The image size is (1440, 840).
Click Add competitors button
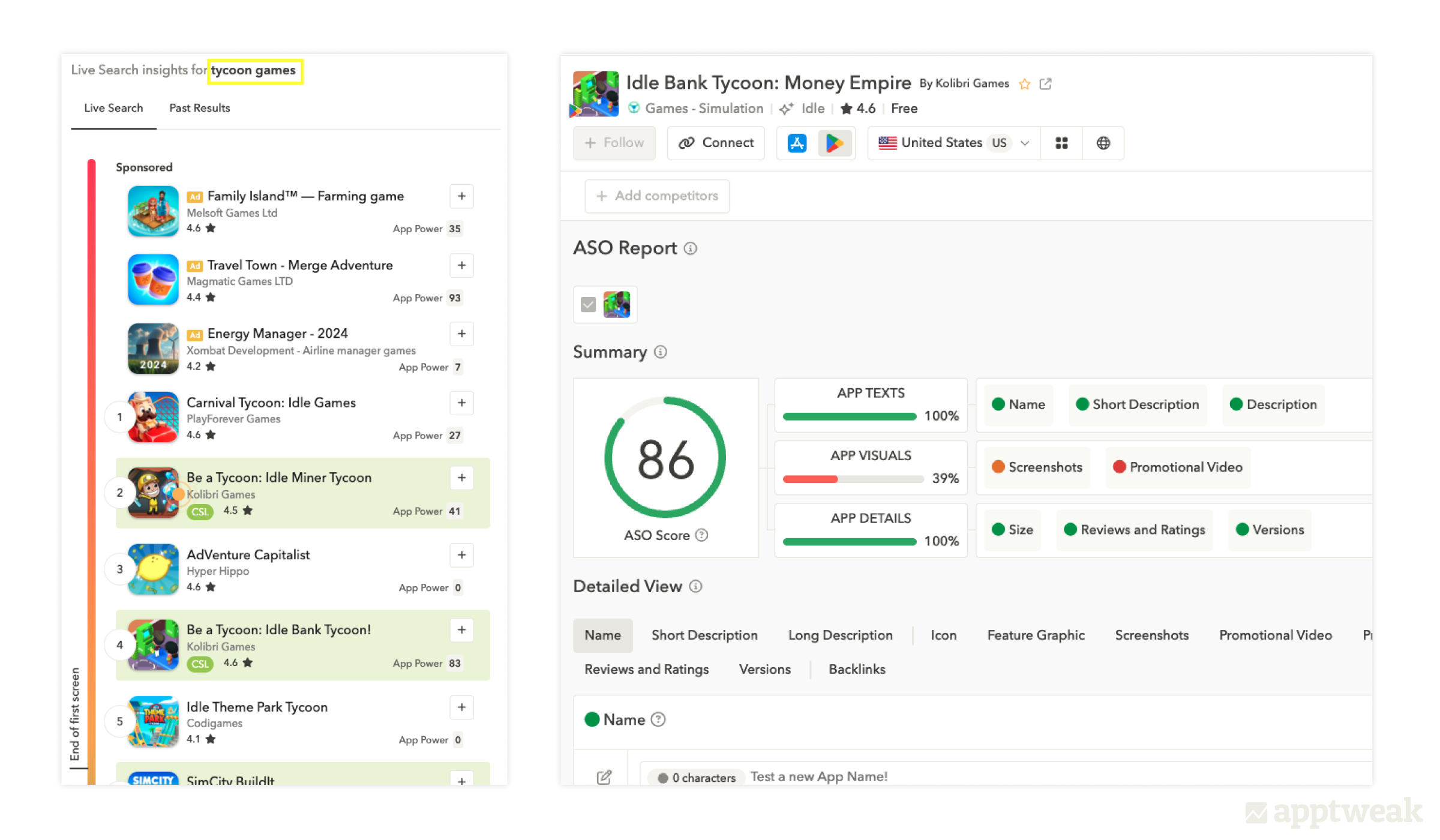coord(657,196)
